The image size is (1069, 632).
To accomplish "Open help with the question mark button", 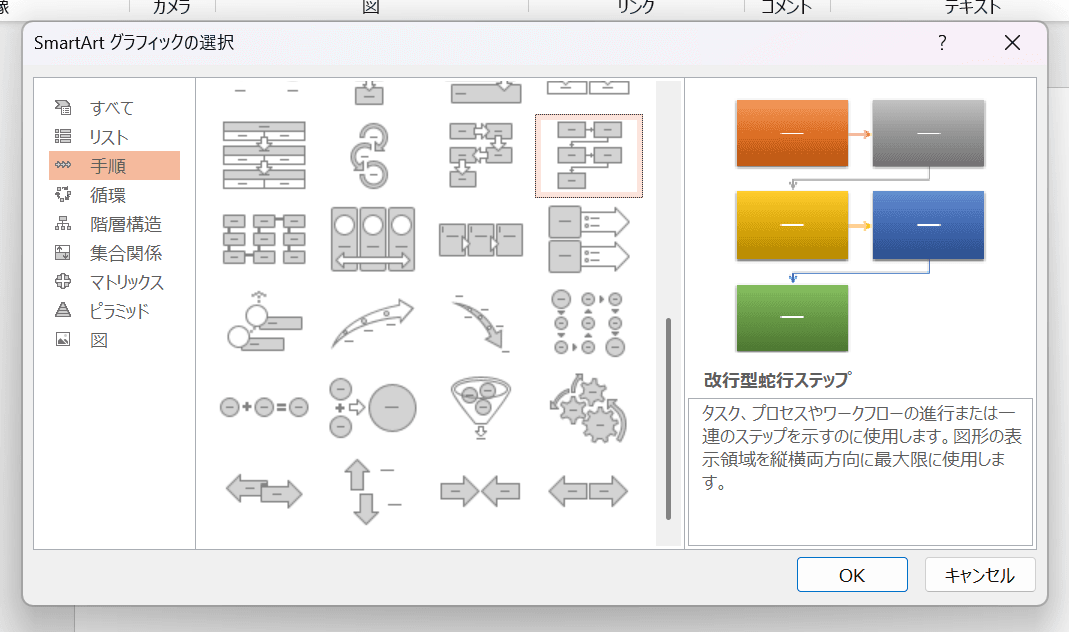I will (941, 43).
